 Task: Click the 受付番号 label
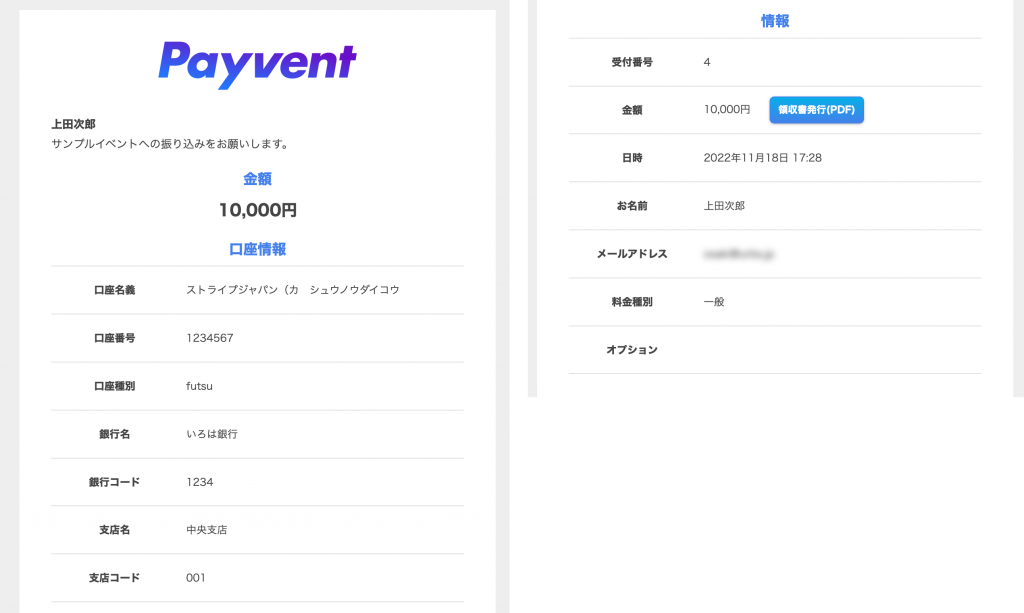(632, 62)
